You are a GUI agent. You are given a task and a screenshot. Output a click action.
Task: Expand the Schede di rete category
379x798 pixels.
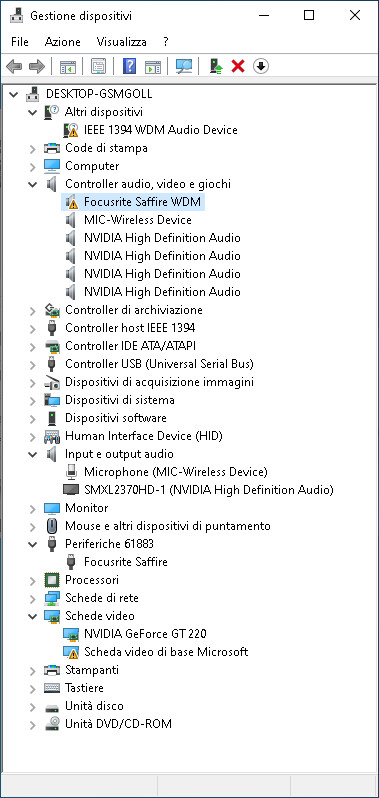33,598
